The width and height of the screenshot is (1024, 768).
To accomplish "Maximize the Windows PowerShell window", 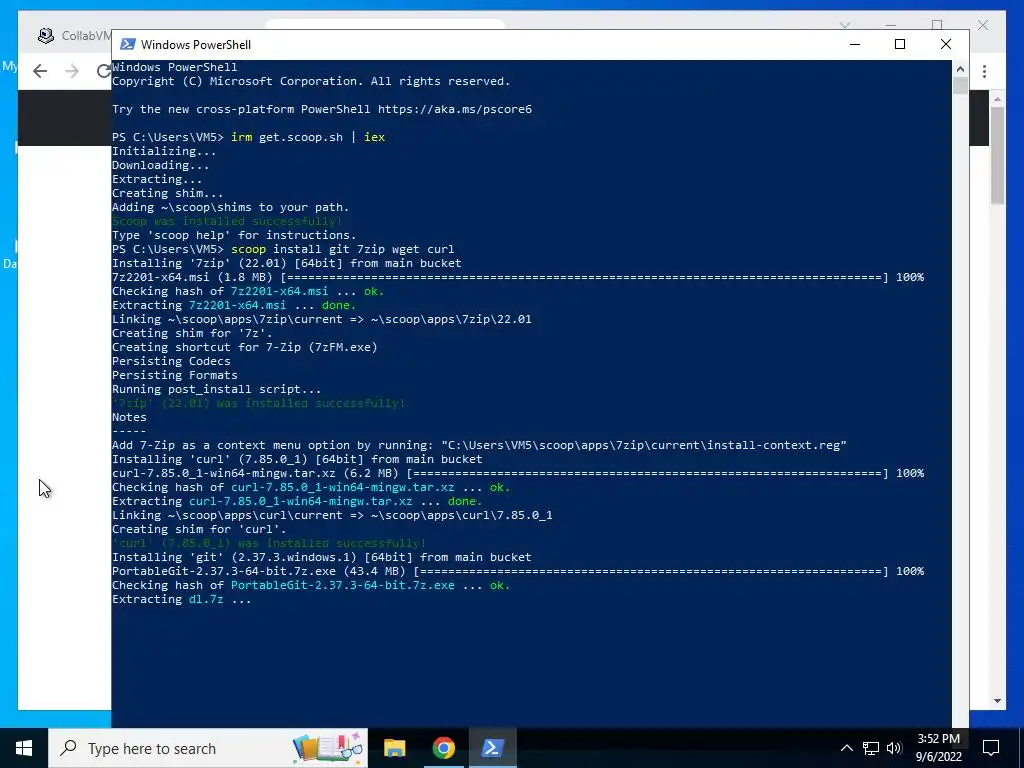I will point(900,44).
